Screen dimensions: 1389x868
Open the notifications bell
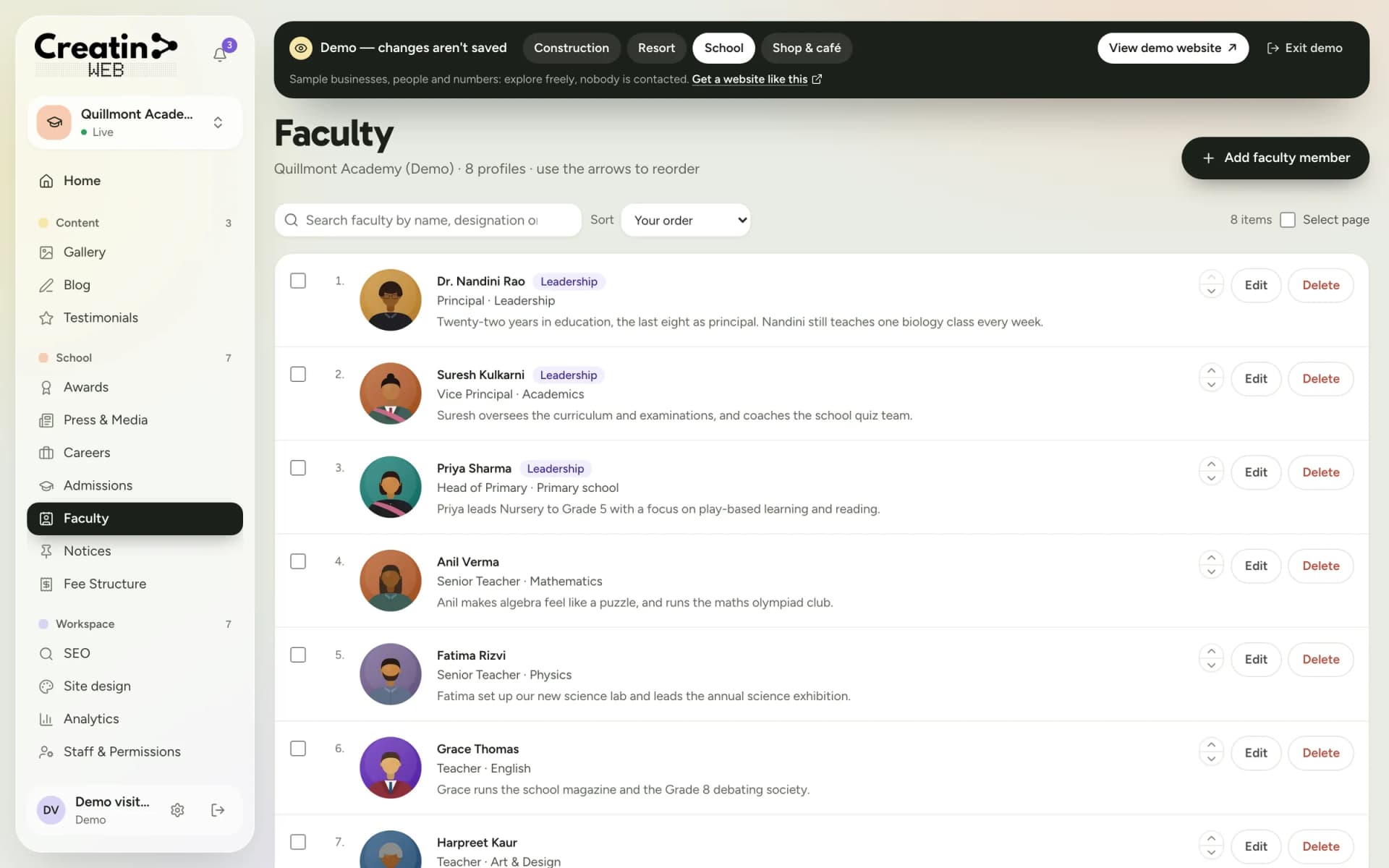pos(220,54)
